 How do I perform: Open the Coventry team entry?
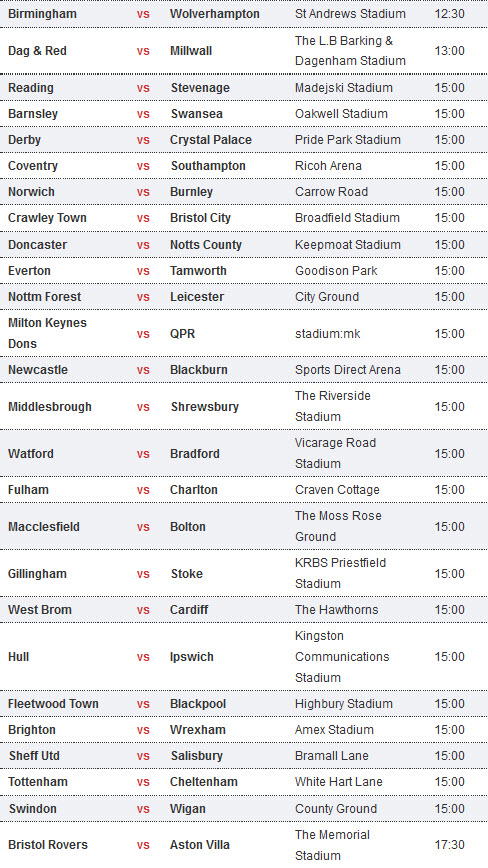(x=33, y=166)
